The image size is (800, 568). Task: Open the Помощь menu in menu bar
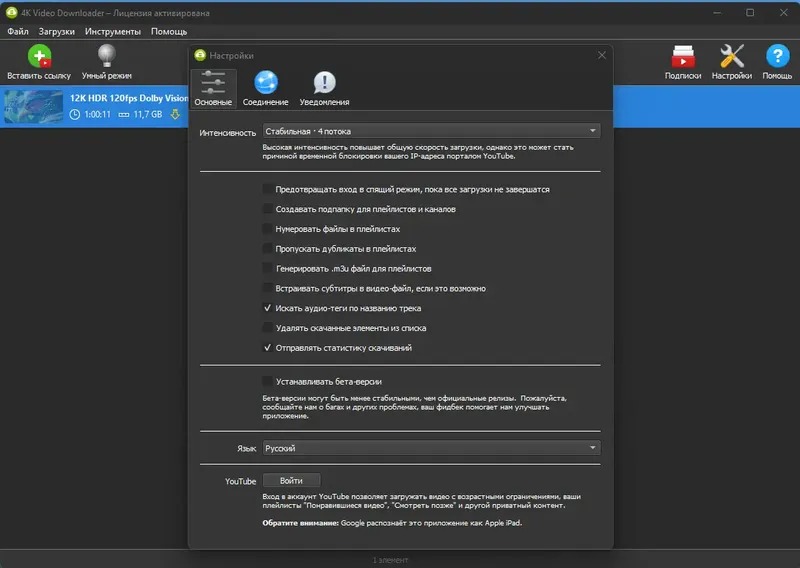[x=169, y=32]
